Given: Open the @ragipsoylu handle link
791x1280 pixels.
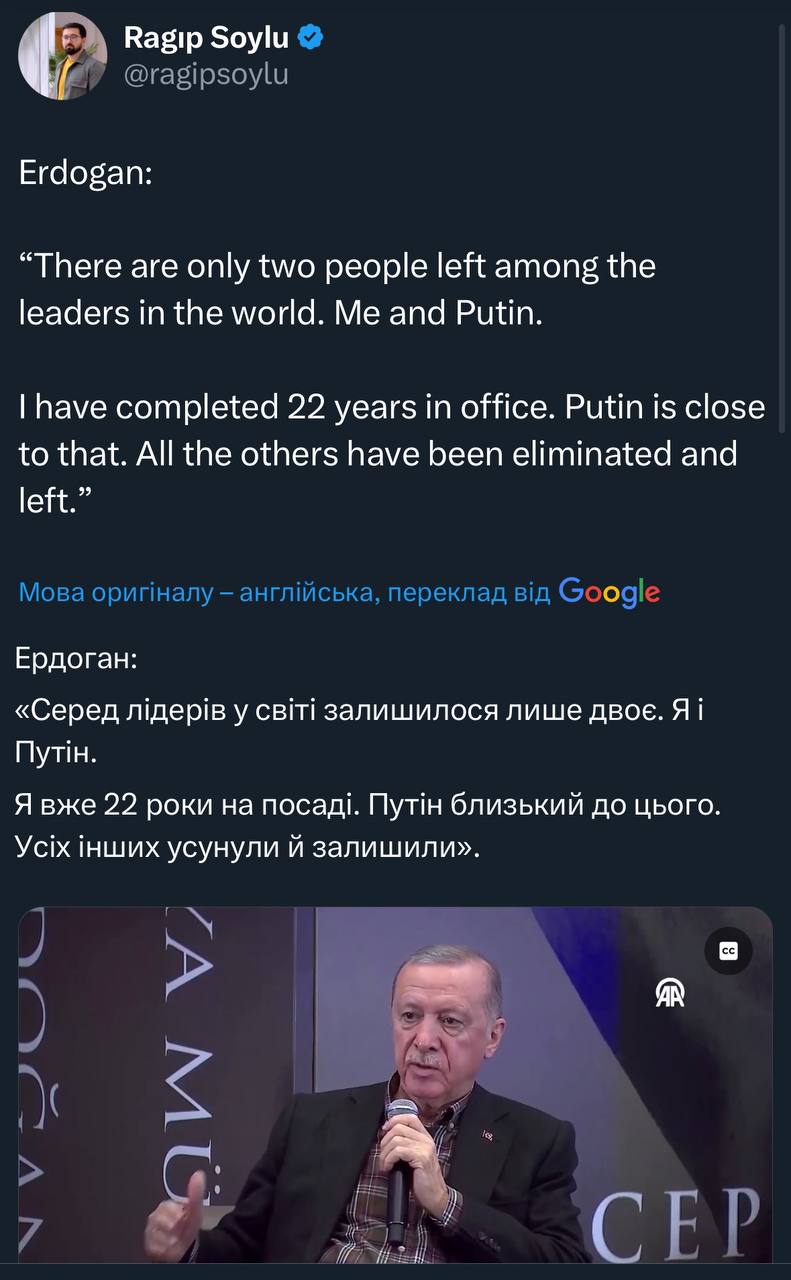Looking at the screenshot, I should point(206,75).
